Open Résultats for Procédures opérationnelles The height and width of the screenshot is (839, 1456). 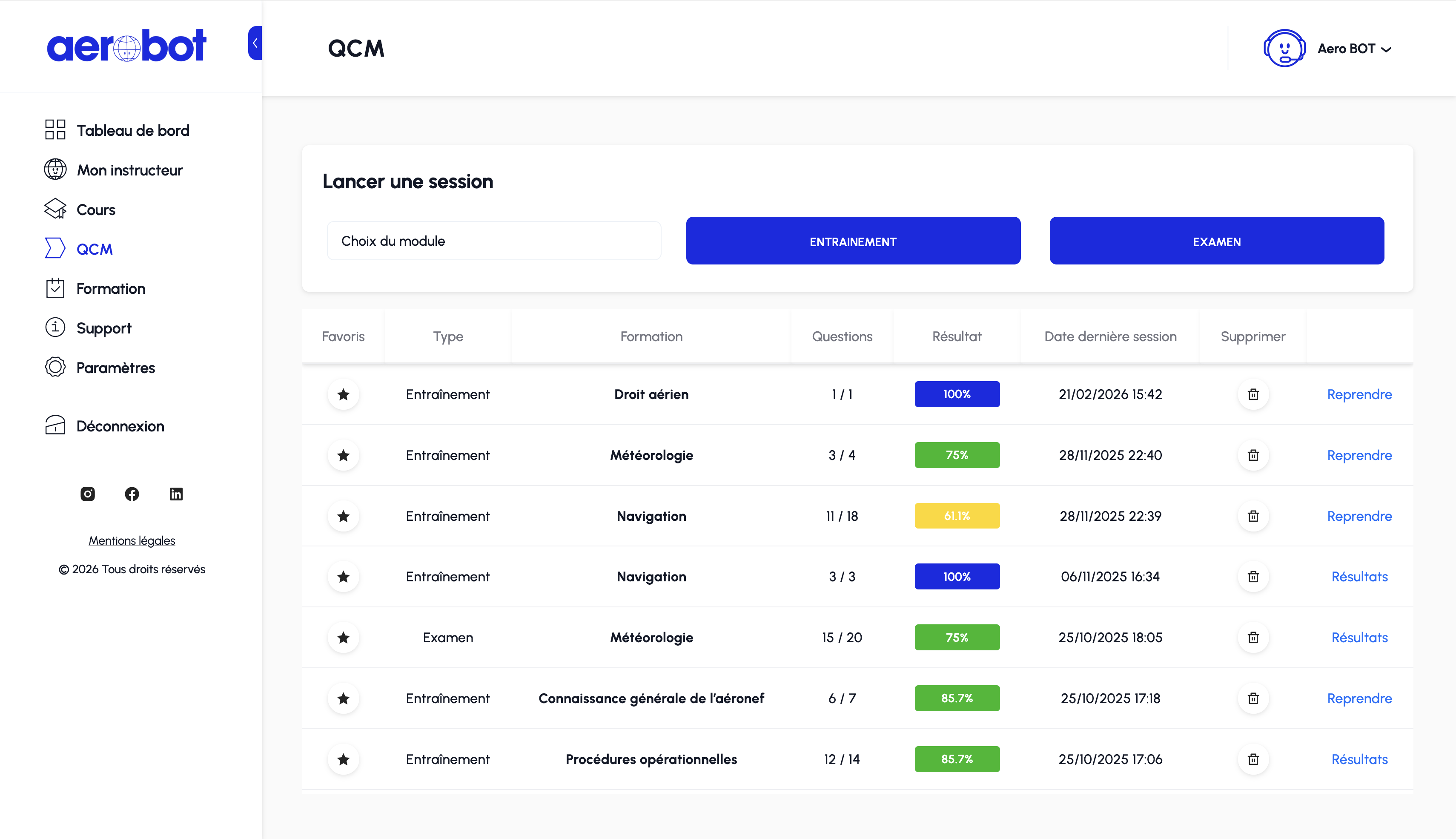pos(1359,759)
